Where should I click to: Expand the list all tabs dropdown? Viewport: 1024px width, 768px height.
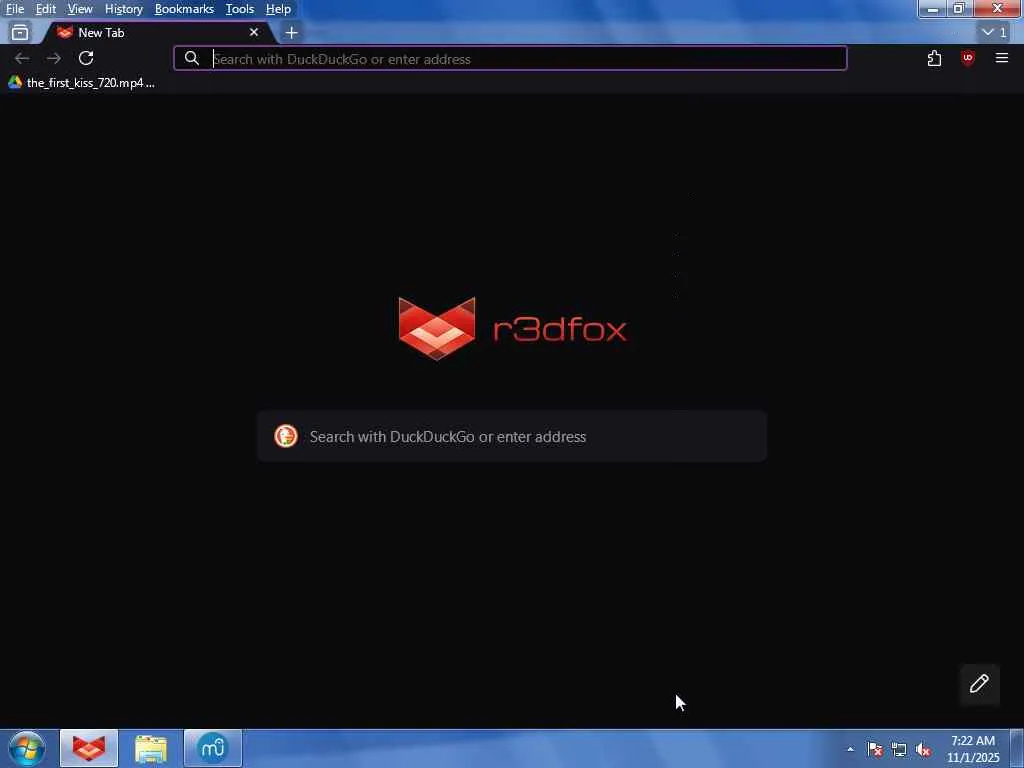995,32
